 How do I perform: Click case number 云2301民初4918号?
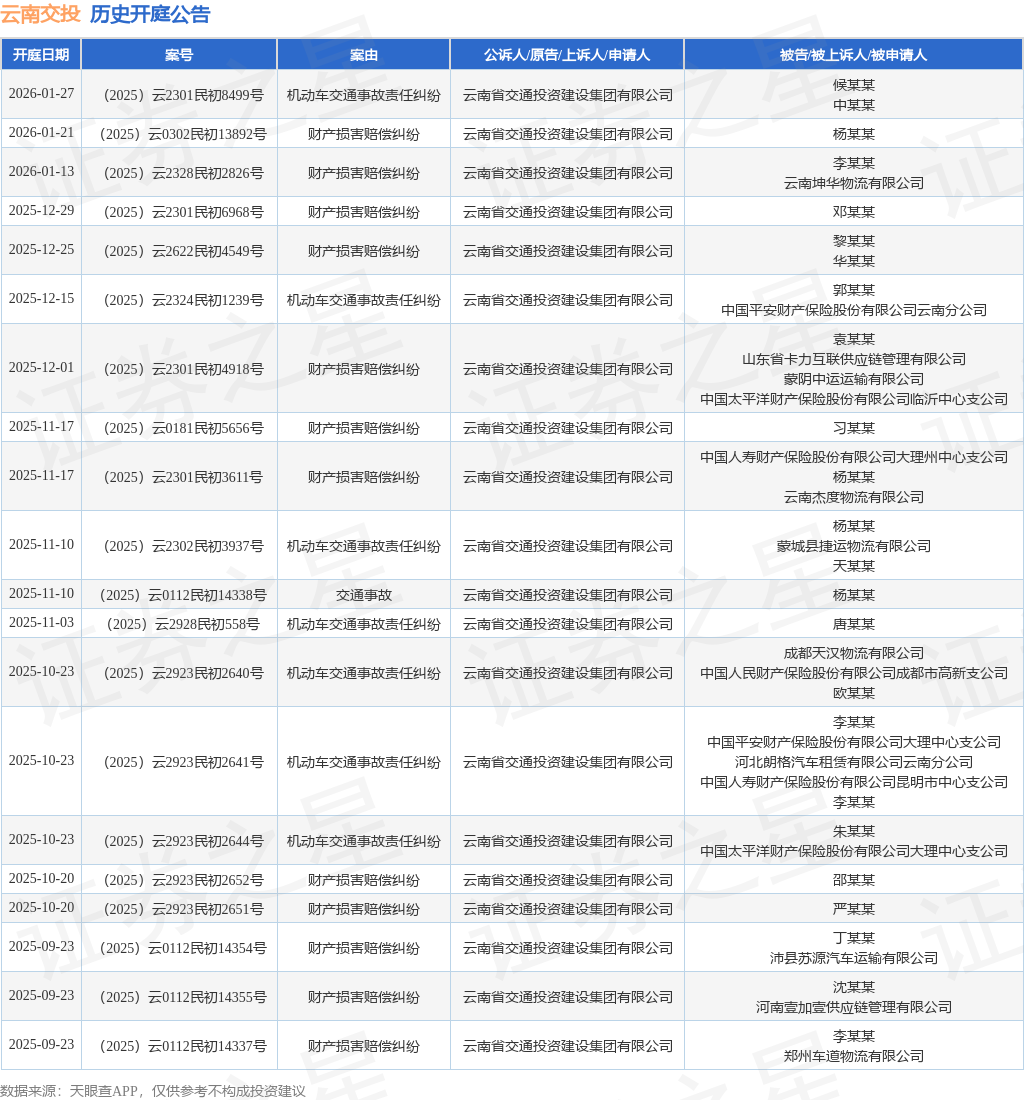pyautogui.click(x=183, y=368)
